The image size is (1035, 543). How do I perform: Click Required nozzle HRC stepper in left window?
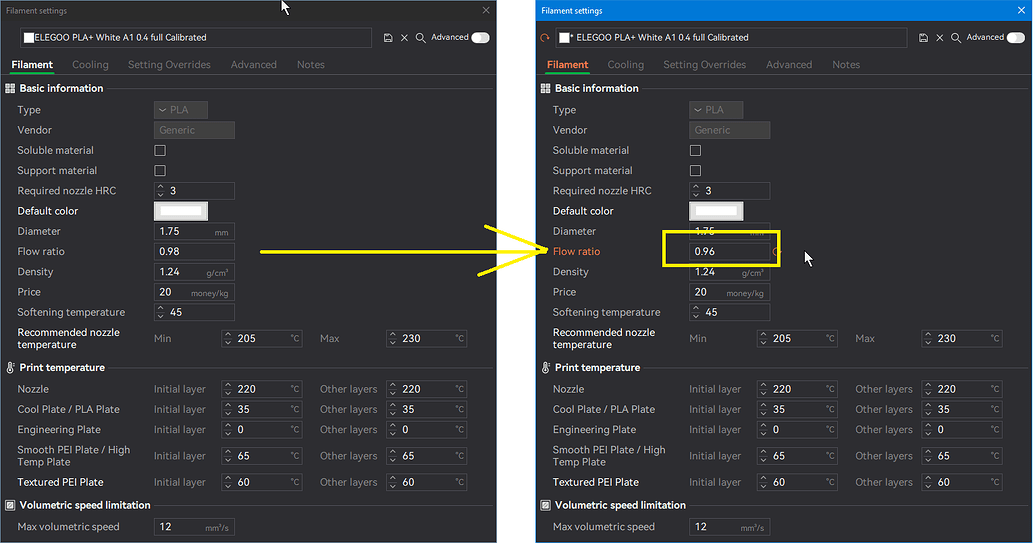coord(160,191)
